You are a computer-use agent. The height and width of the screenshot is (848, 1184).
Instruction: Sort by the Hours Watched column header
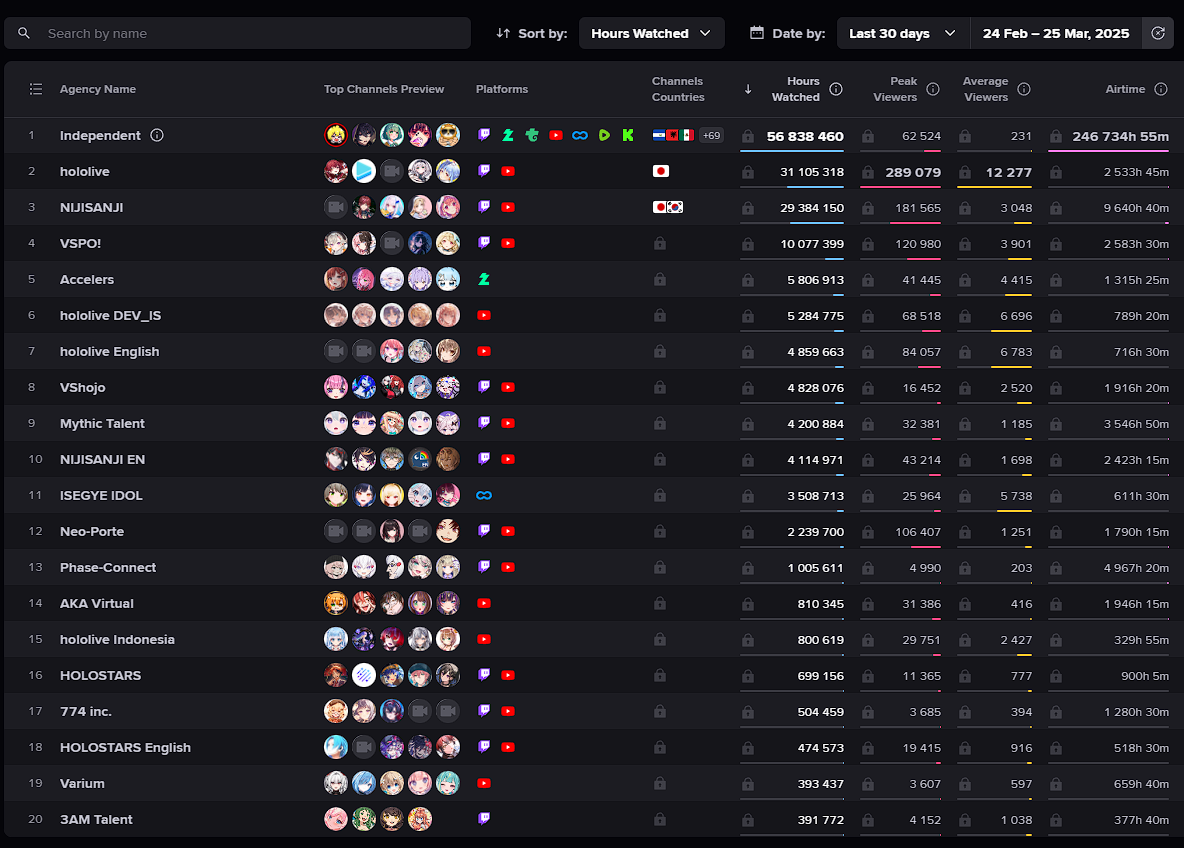coord(795,89)
